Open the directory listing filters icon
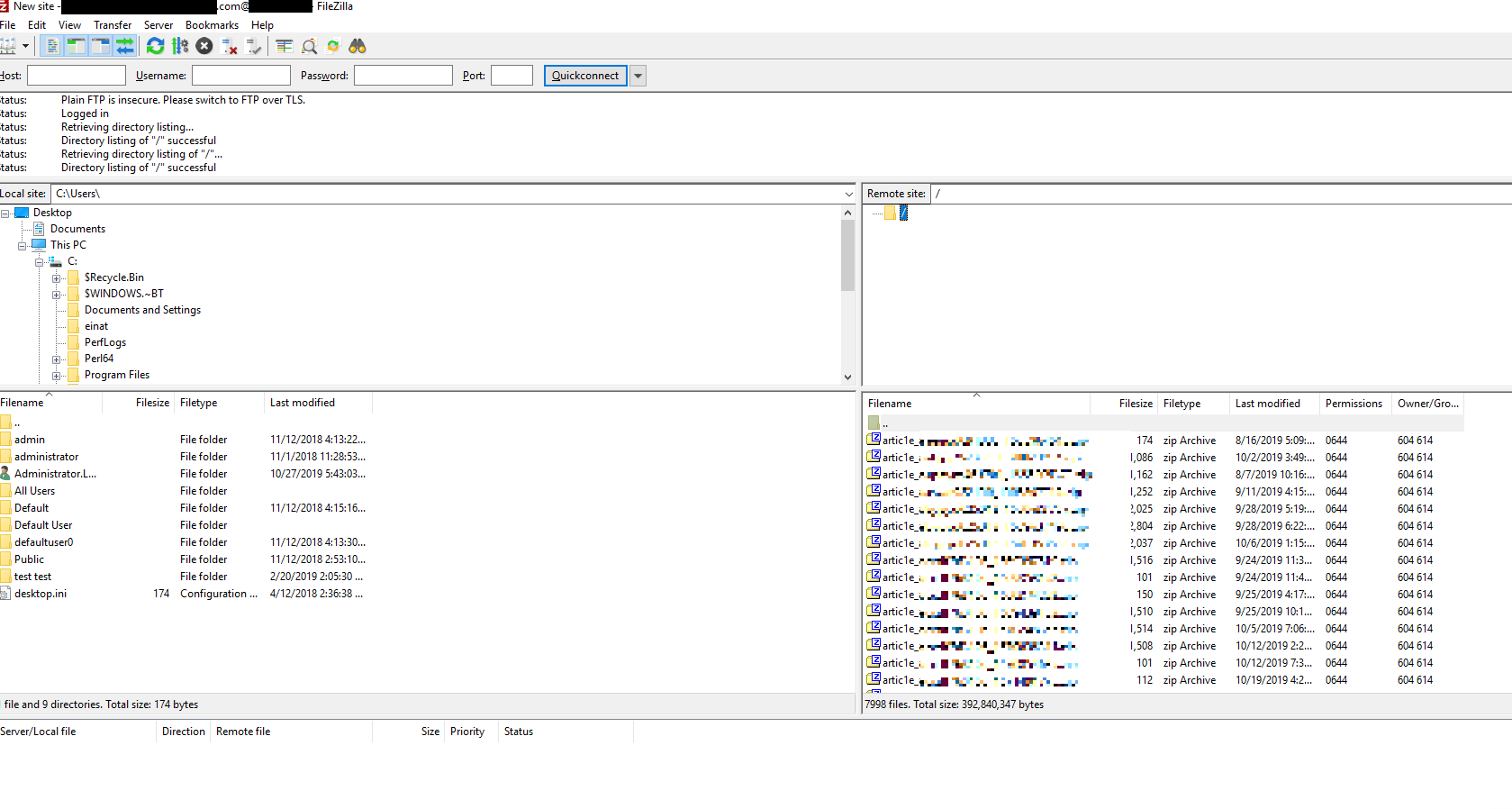This screenshot has width=1512, height=809. [x=285, y=46]
